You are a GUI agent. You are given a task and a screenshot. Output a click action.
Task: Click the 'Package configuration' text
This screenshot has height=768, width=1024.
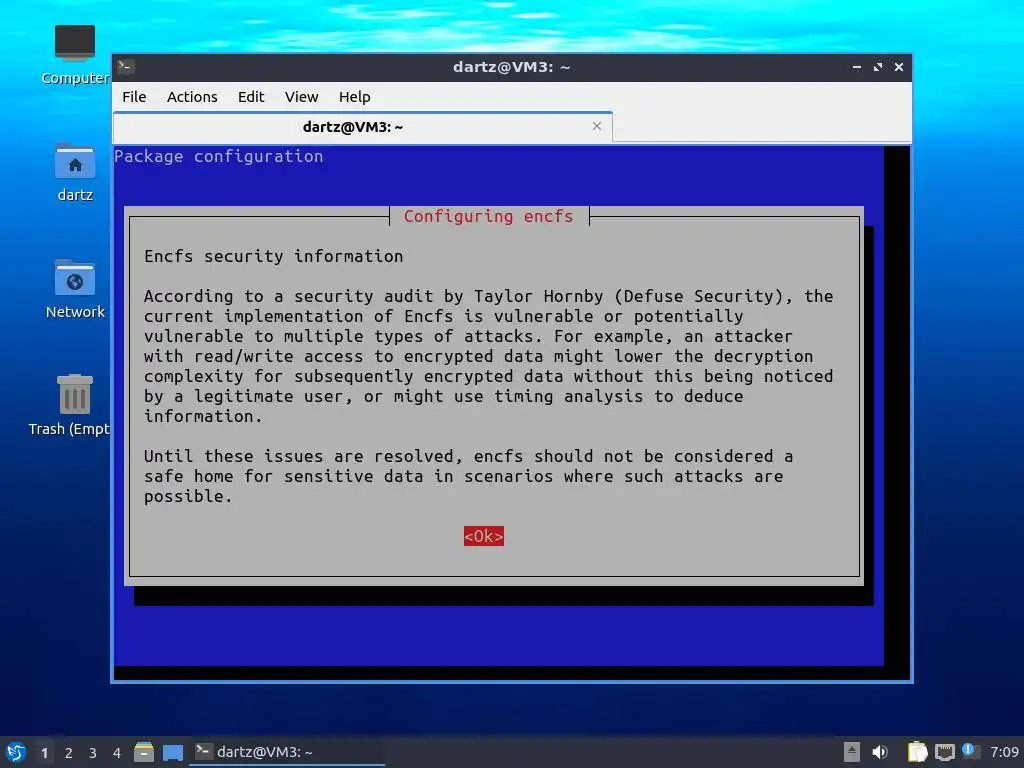219,156
